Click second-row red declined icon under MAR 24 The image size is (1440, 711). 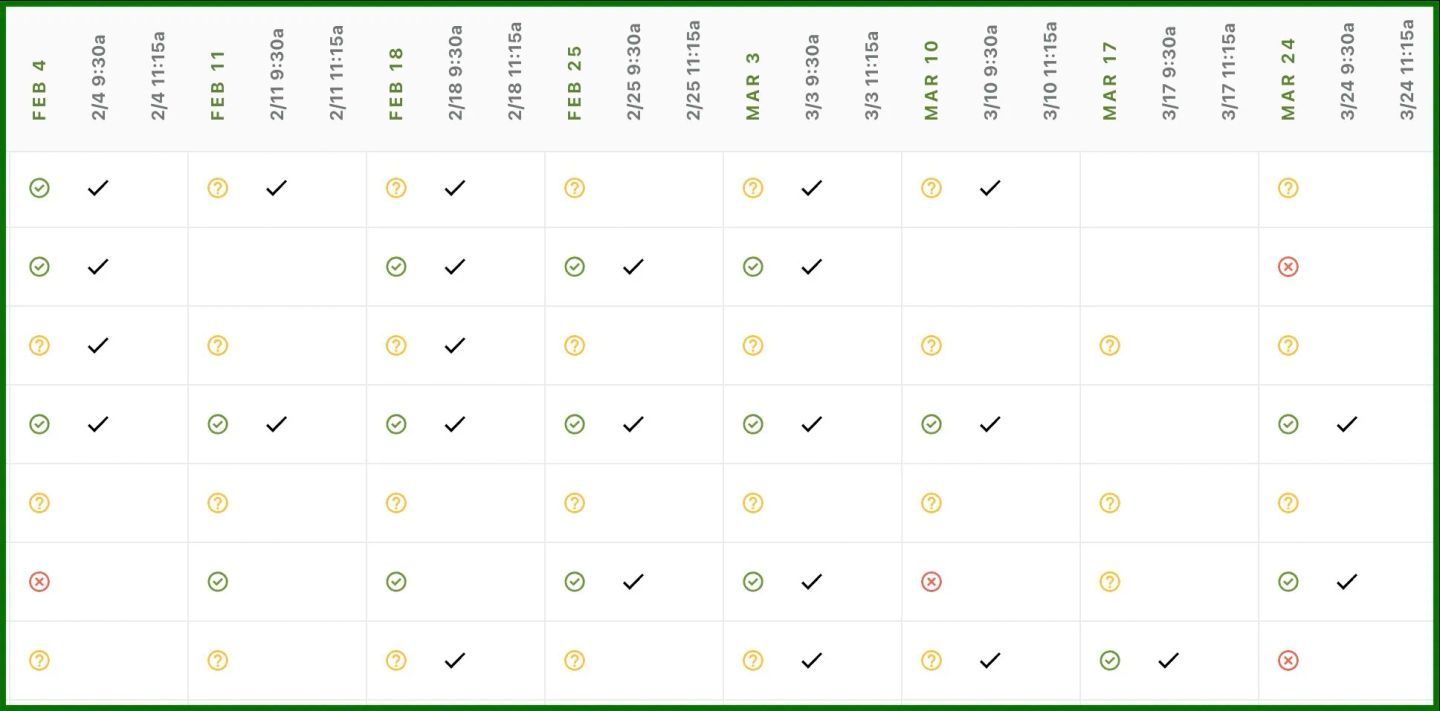1288,266
